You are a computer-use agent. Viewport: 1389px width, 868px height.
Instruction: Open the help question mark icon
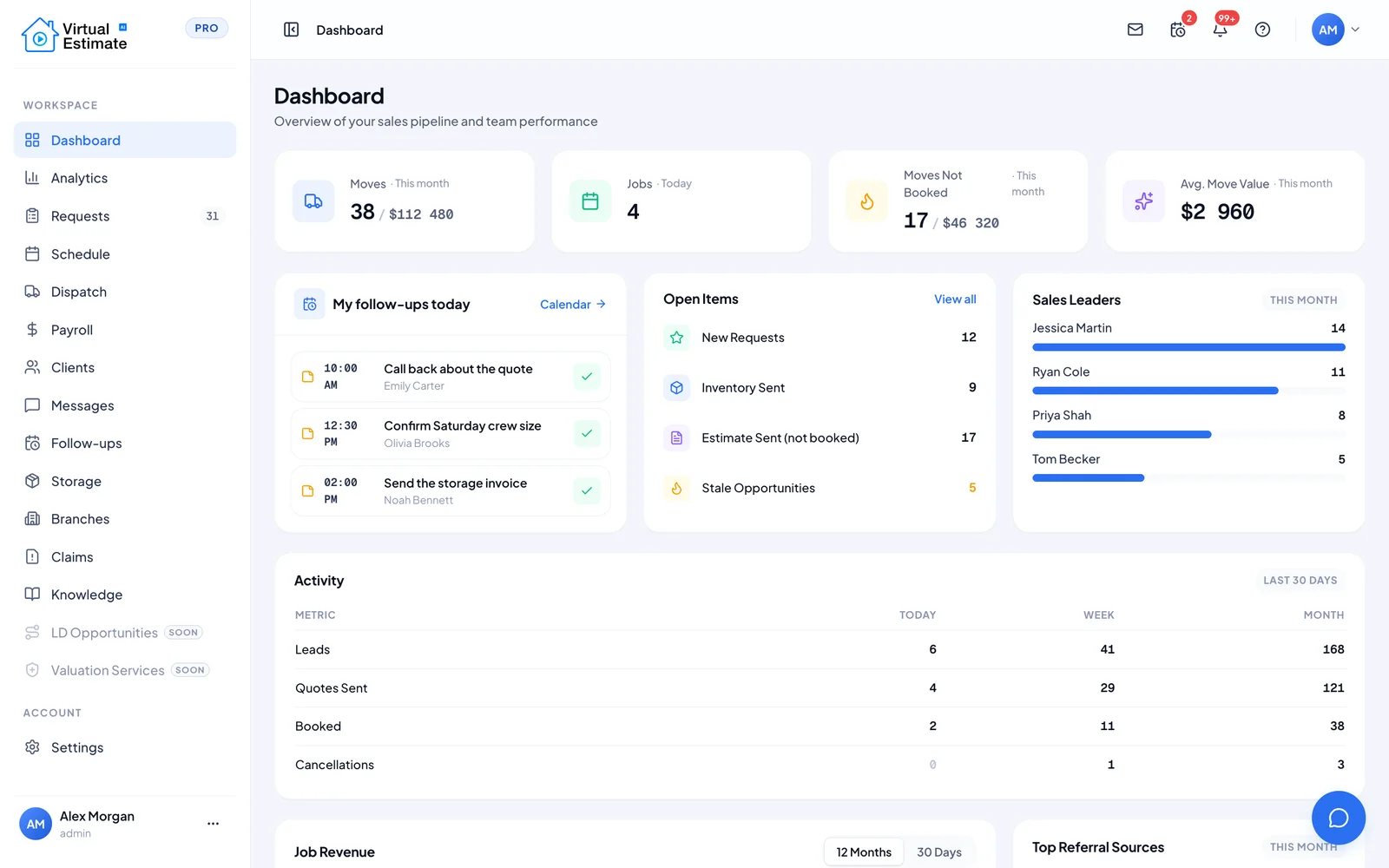click(1263, 30)
